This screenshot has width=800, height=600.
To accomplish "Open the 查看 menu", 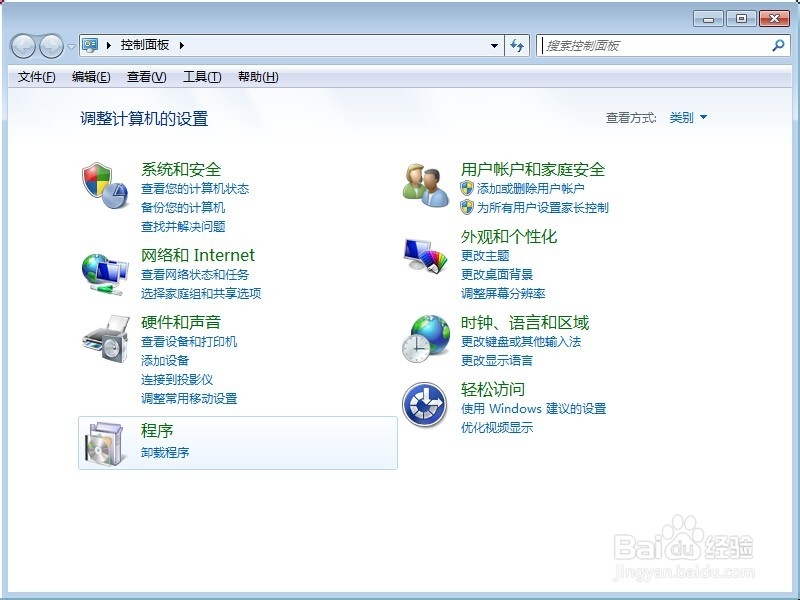I will (x=146, y=75).
